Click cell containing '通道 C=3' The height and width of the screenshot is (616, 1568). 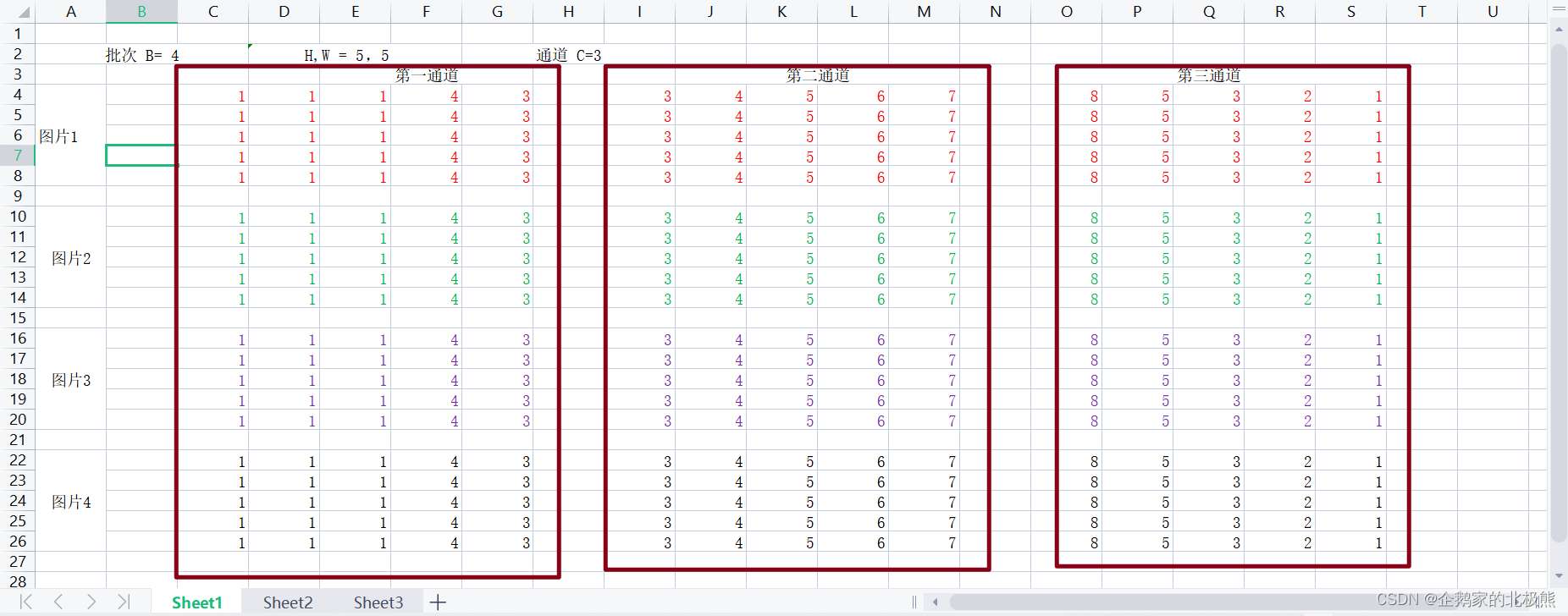pos(569,55)
